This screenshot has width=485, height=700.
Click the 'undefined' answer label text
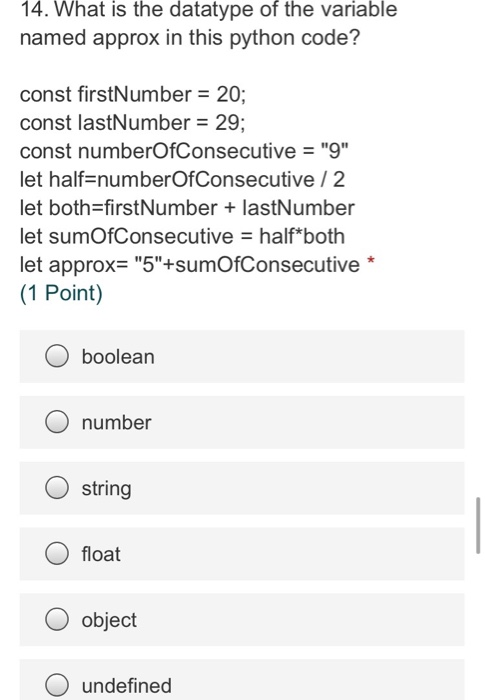click(126, 686)
